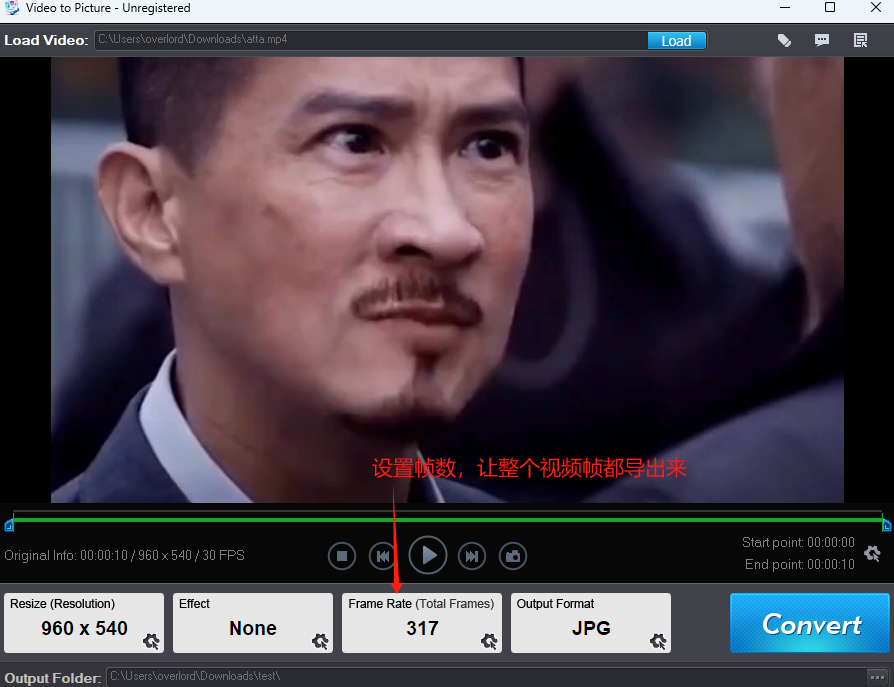894x687 pixels.
Task: Play the loaded video
Action: pos(428,555)
